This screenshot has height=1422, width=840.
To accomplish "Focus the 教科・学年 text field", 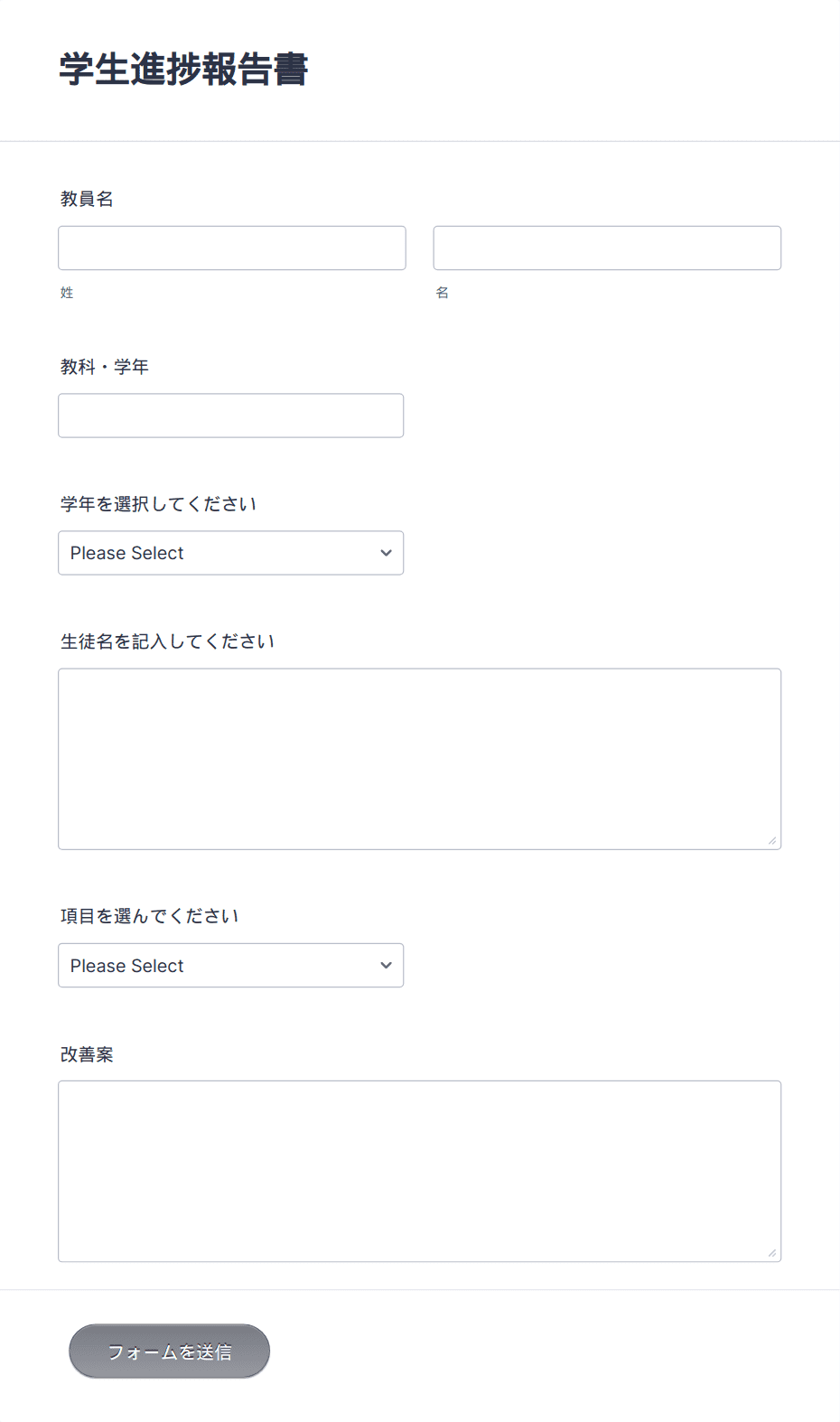I will 231,416.
